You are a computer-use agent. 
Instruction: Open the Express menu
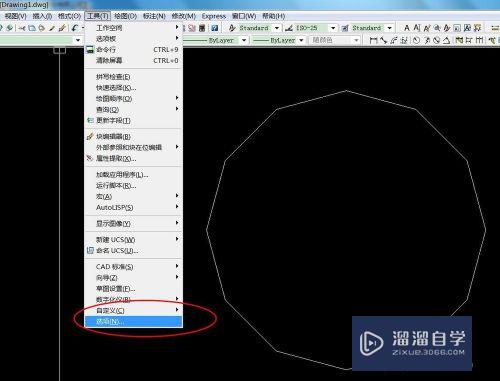(x=214, y=16)
